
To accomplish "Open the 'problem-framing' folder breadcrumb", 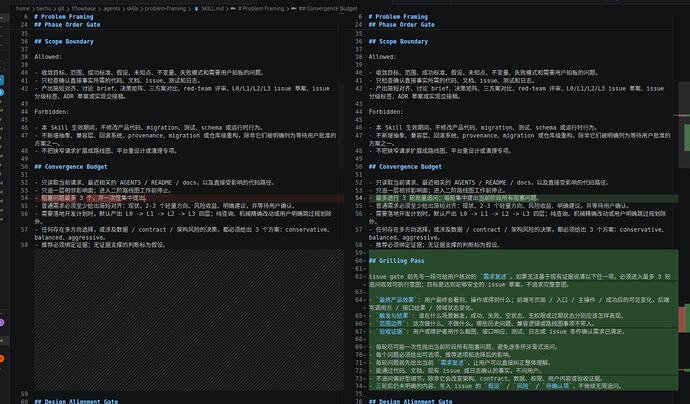I will tap(165, 8).
